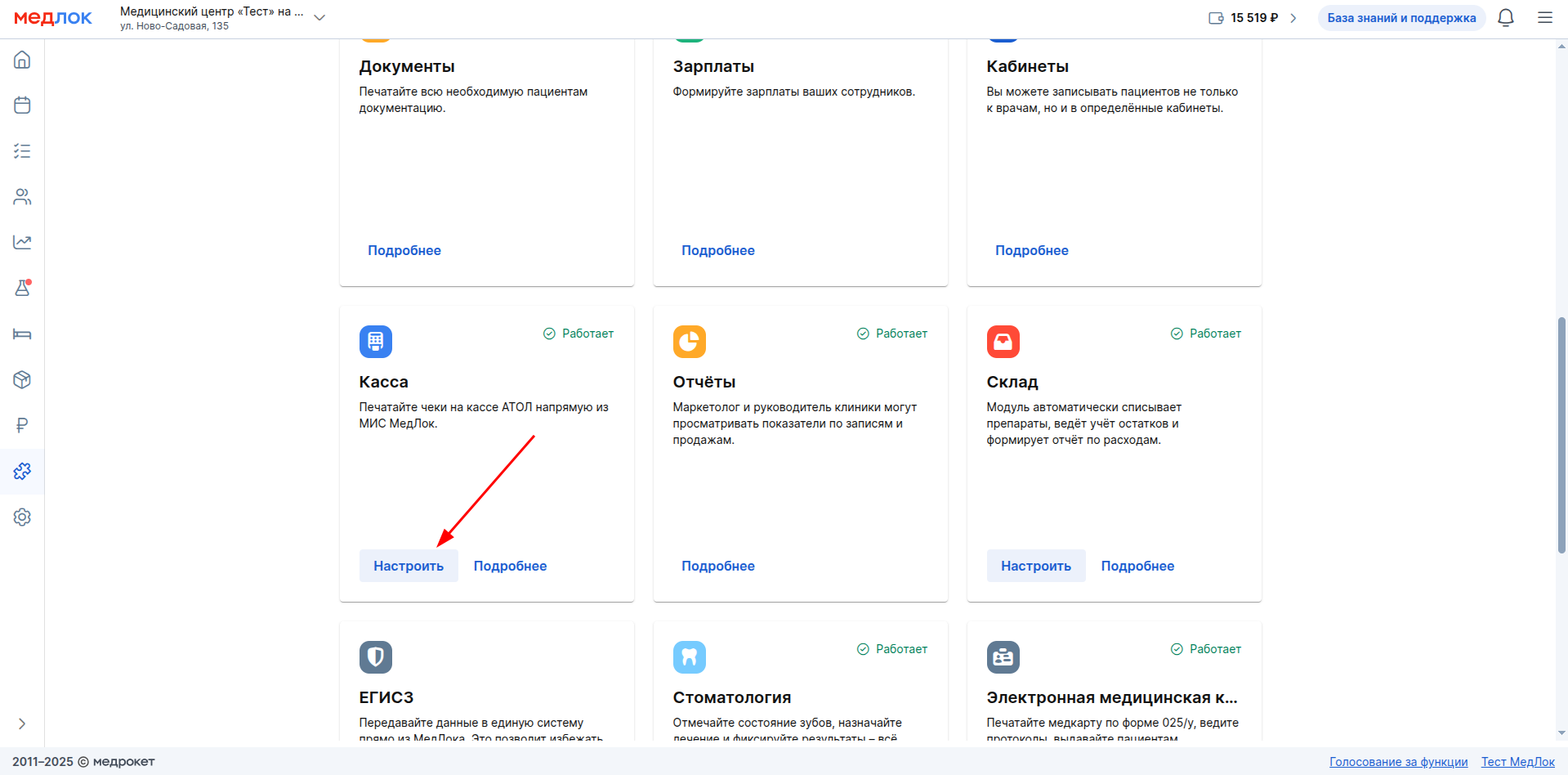Open the laboratory flask sidebar icon

point(22,288)
